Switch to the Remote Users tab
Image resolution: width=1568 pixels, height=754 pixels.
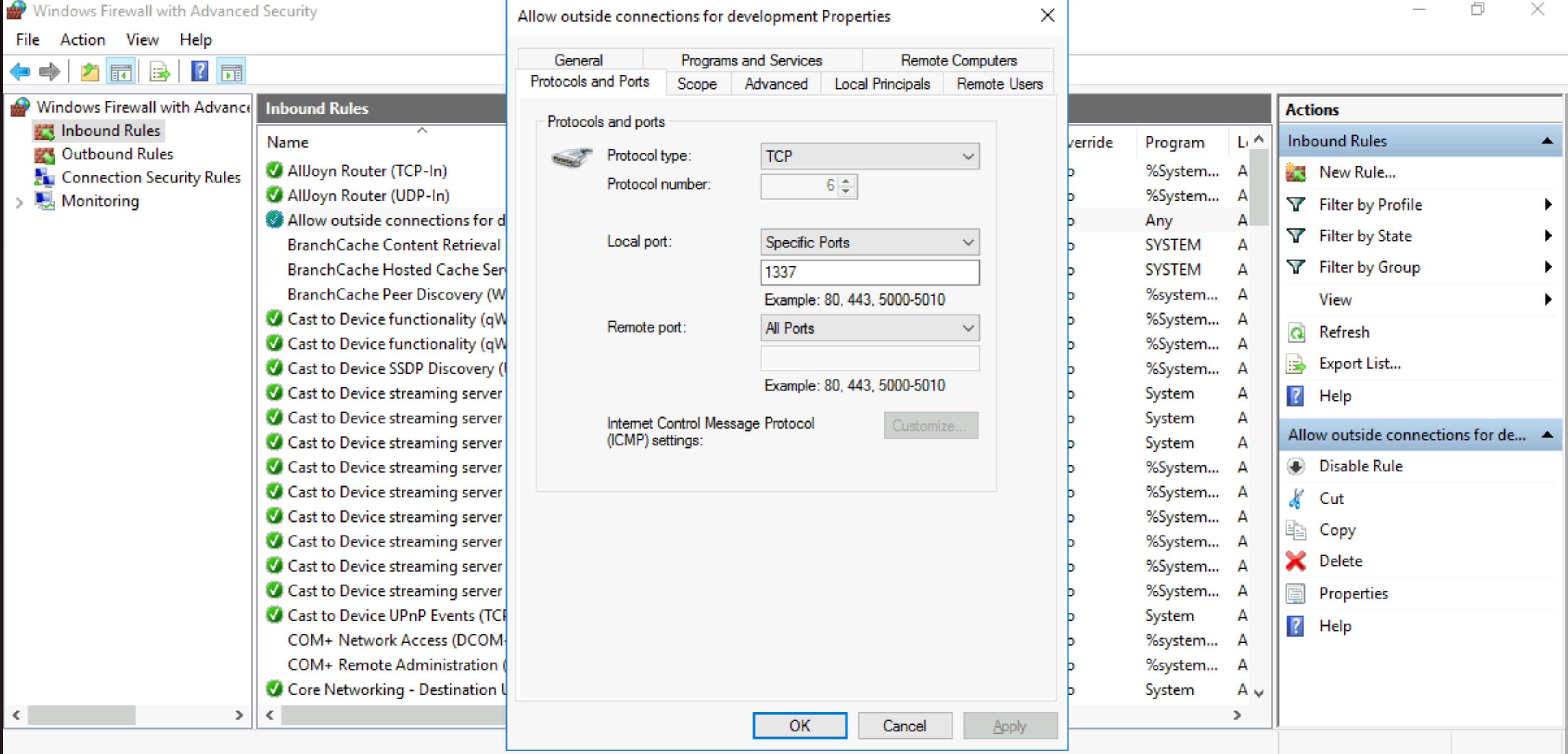pos(999,84)
